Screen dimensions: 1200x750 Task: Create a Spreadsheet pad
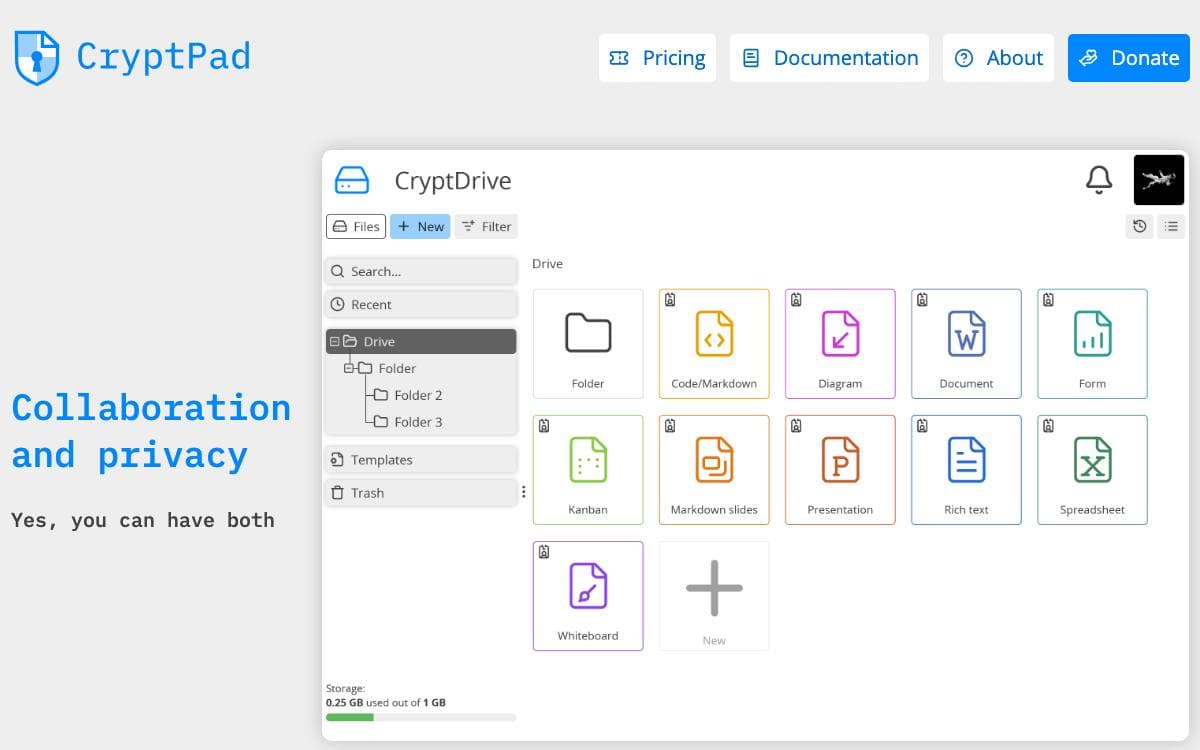pyautogui.click(x=1092, y=470)
